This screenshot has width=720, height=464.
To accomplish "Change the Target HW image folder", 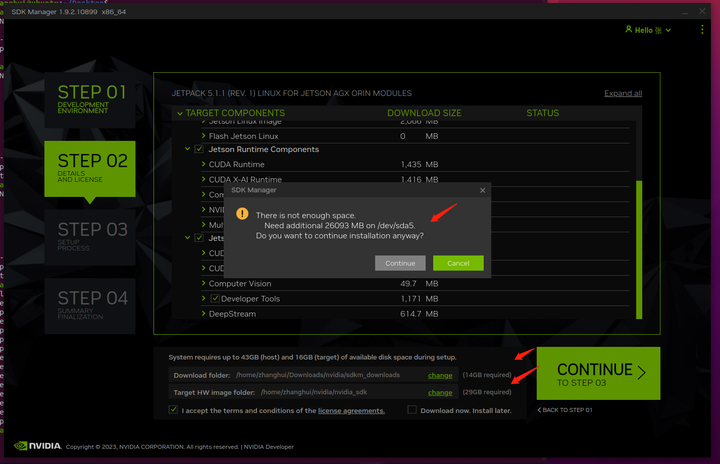I will pyautogui.click(x=440, y=392).
